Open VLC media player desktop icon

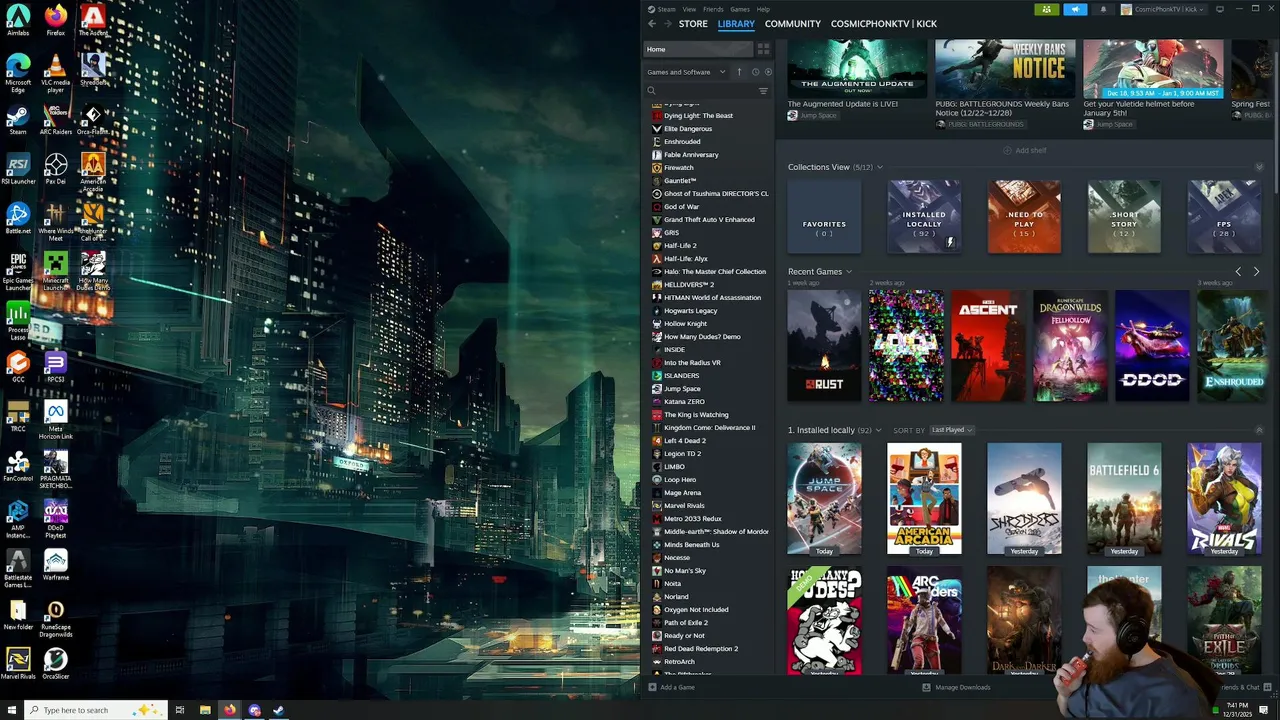56,73
